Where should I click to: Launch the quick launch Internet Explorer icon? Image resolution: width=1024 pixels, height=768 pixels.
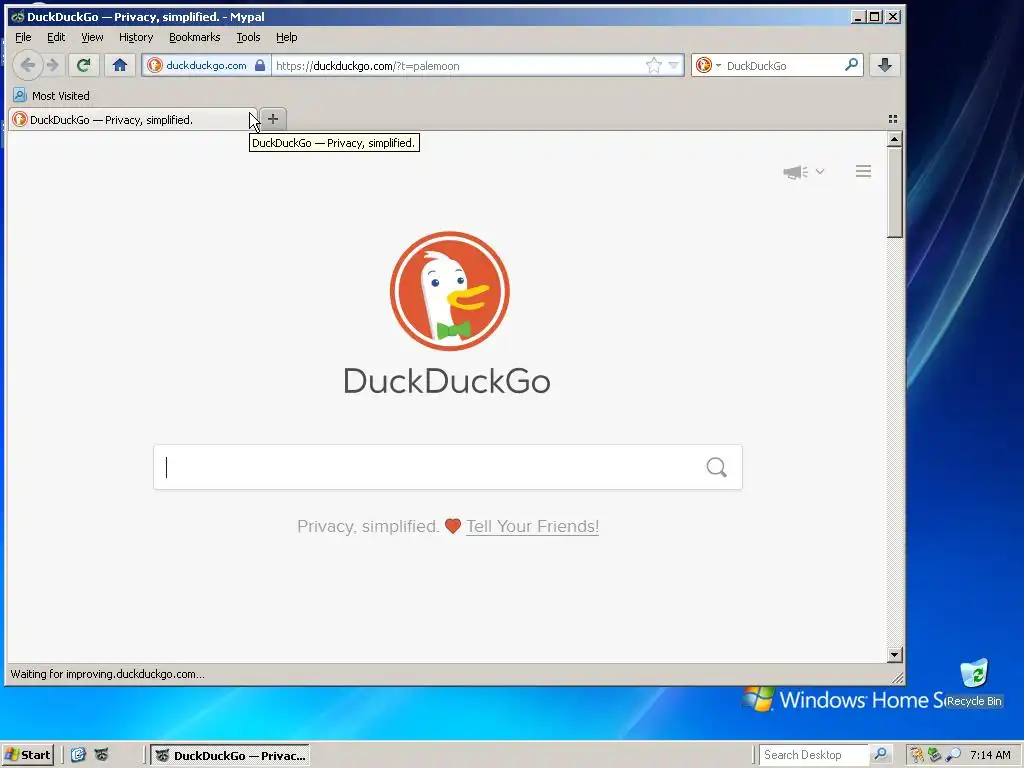78,755
